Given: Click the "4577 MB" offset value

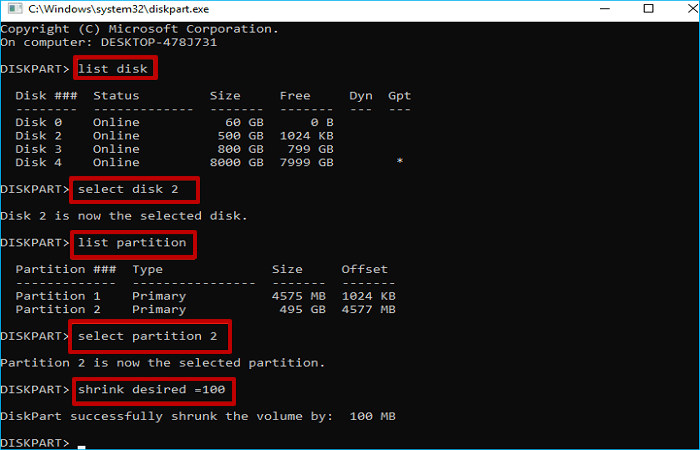Looking at the screenshot, I should pos(369,309).
